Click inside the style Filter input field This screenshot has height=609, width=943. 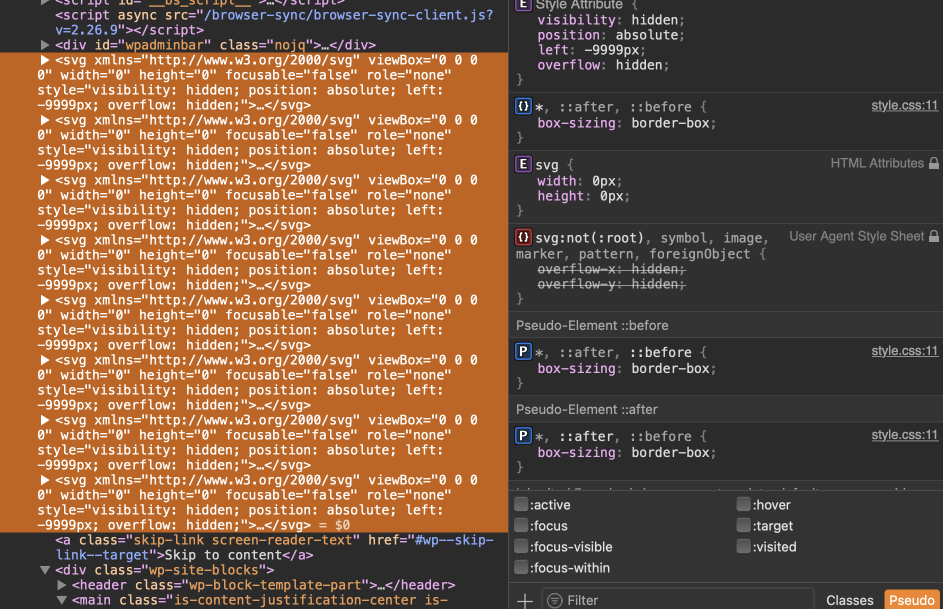(x=650, y=599)
